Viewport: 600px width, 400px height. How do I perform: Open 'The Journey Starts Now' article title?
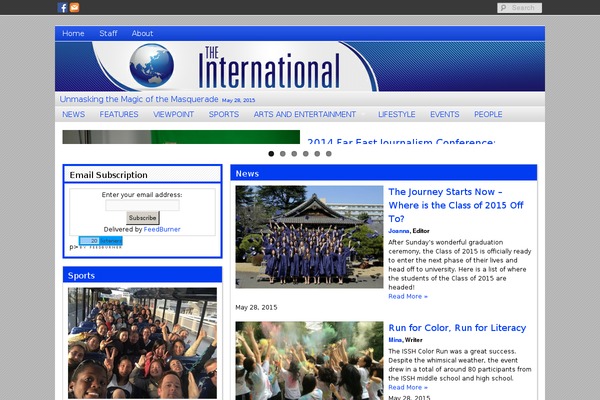[456, 205]
